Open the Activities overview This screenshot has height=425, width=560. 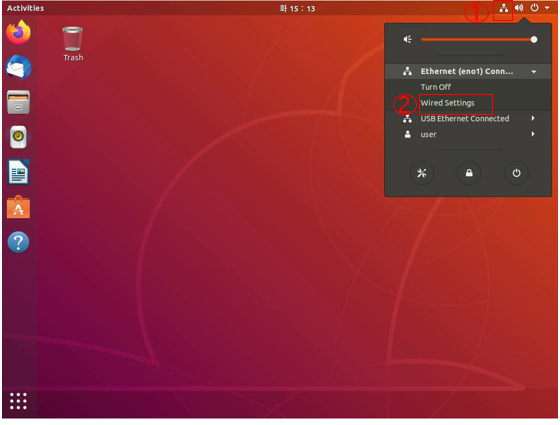tap(25, 8)
